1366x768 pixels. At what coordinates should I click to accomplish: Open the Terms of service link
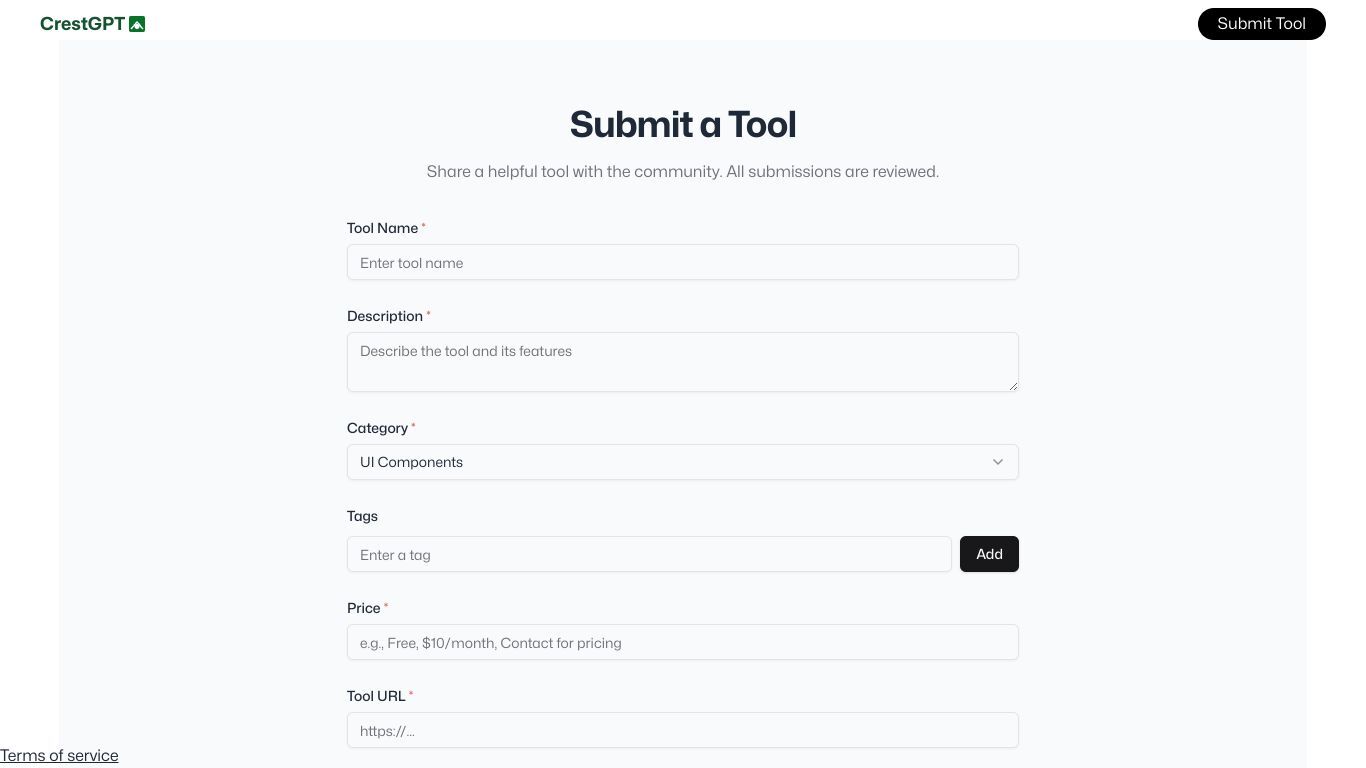coord(59,756)
